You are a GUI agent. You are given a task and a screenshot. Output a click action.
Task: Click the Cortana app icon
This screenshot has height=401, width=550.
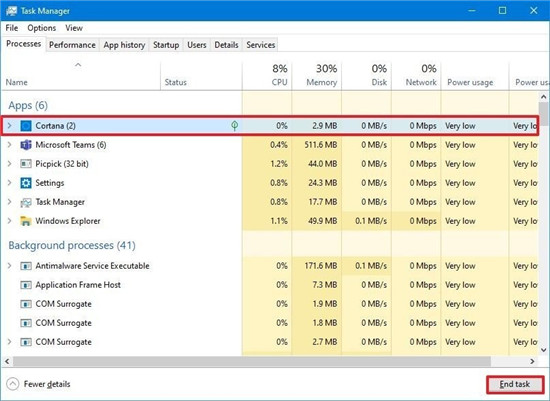point(26,126)
